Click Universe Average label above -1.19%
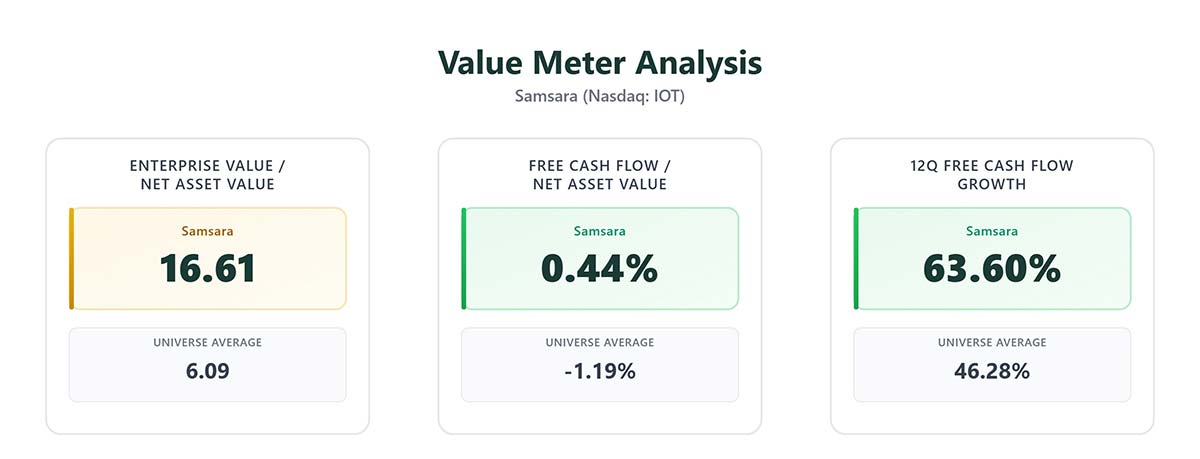 600,343
